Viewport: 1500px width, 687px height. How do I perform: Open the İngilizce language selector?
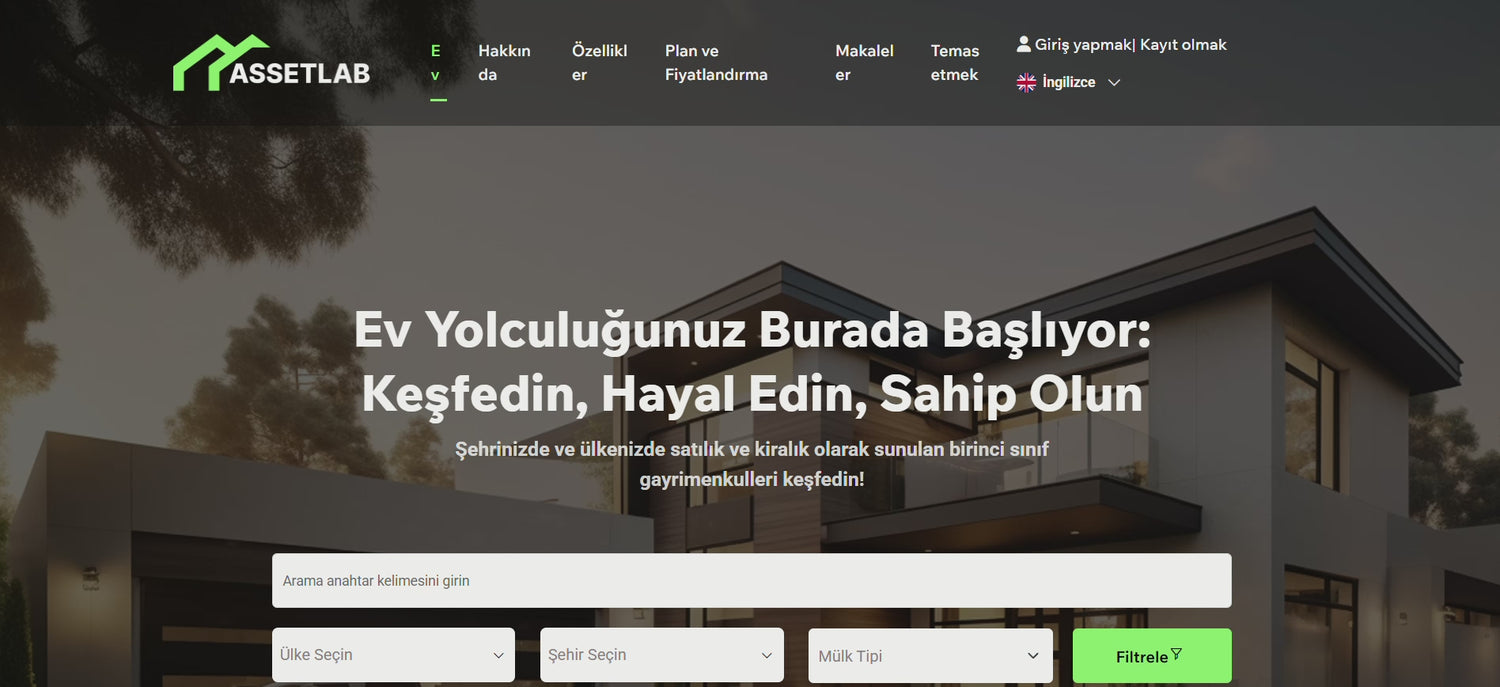tap(1069, 82)
